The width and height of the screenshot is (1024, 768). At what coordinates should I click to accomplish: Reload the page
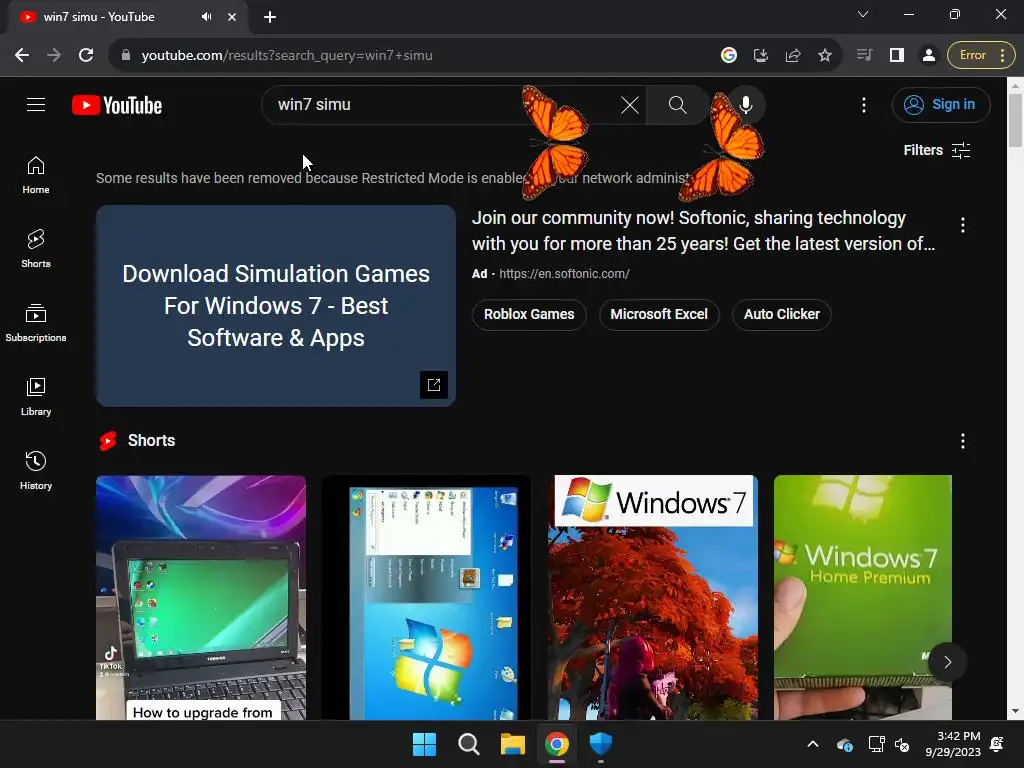tap(86, 56)
